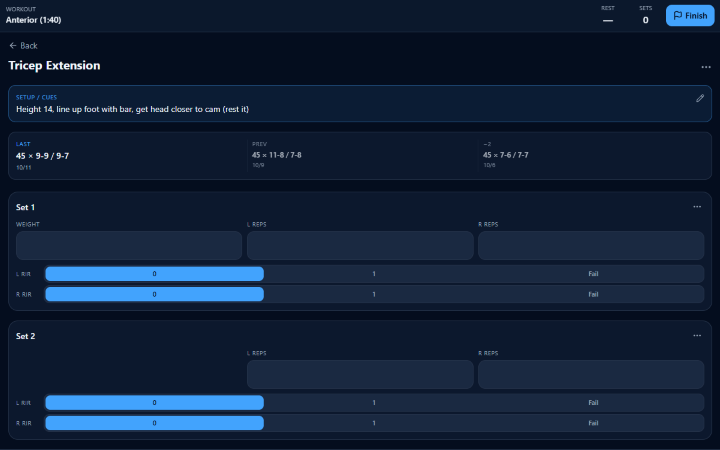
Task: Click the LAST entry 45 × 9-9 / 9-7
Action: pos(42,156)
